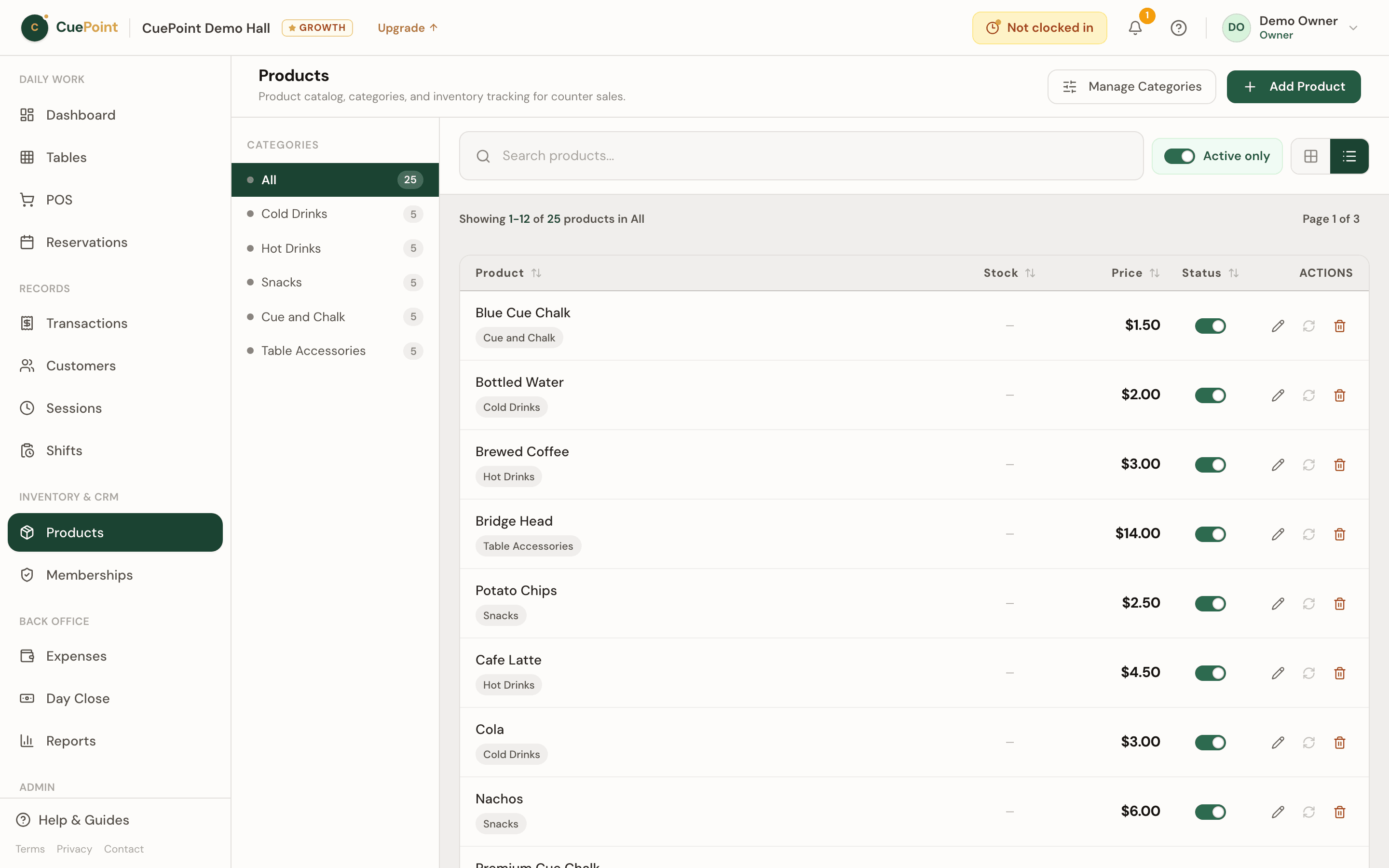The image size is (1389, 868).
Task: Edit Brewed Coffee product
Action: [1278, 465]
